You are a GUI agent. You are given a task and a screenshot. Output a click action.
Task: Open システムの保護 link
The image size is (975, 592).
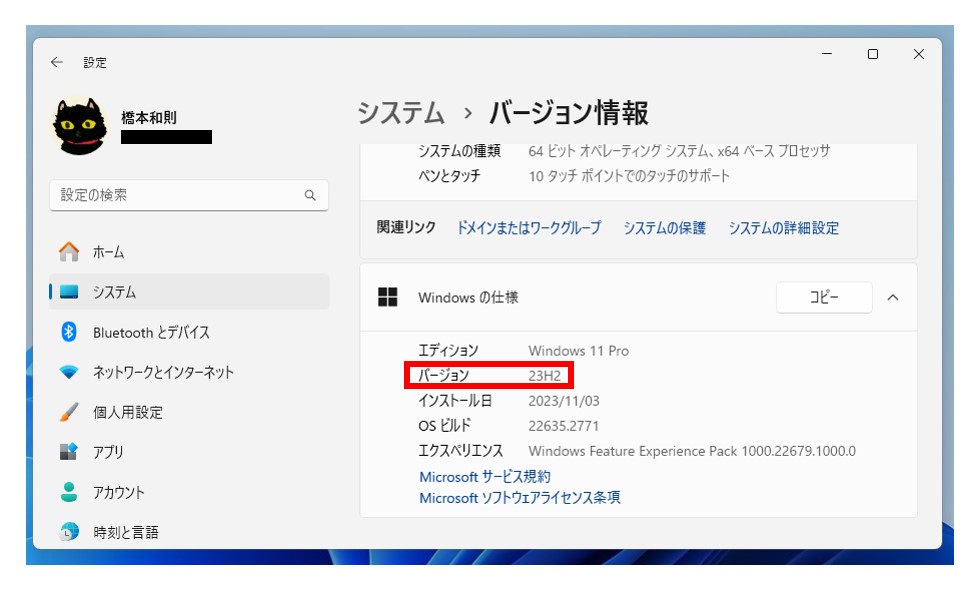click(665, 228)
